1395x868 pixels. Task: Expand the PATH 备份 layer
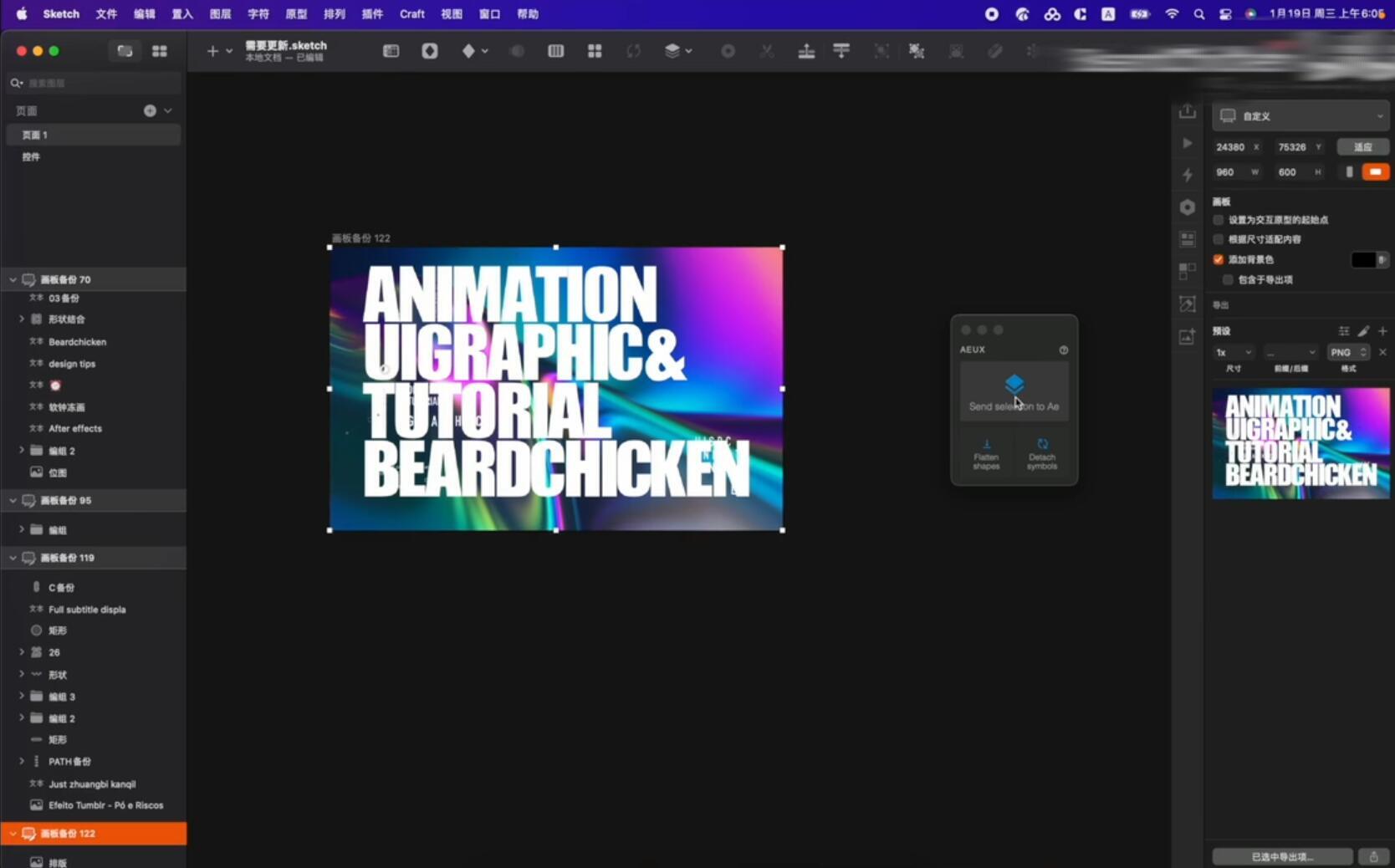point(22,761)
